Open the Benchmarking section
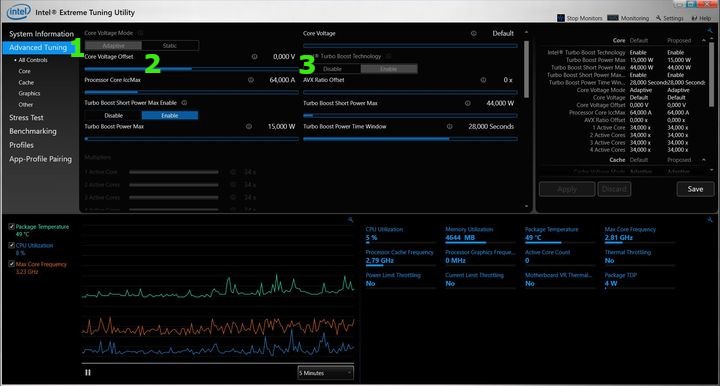Image resolution: width=720 pixels, height=386 pixels. pos(33,131)
